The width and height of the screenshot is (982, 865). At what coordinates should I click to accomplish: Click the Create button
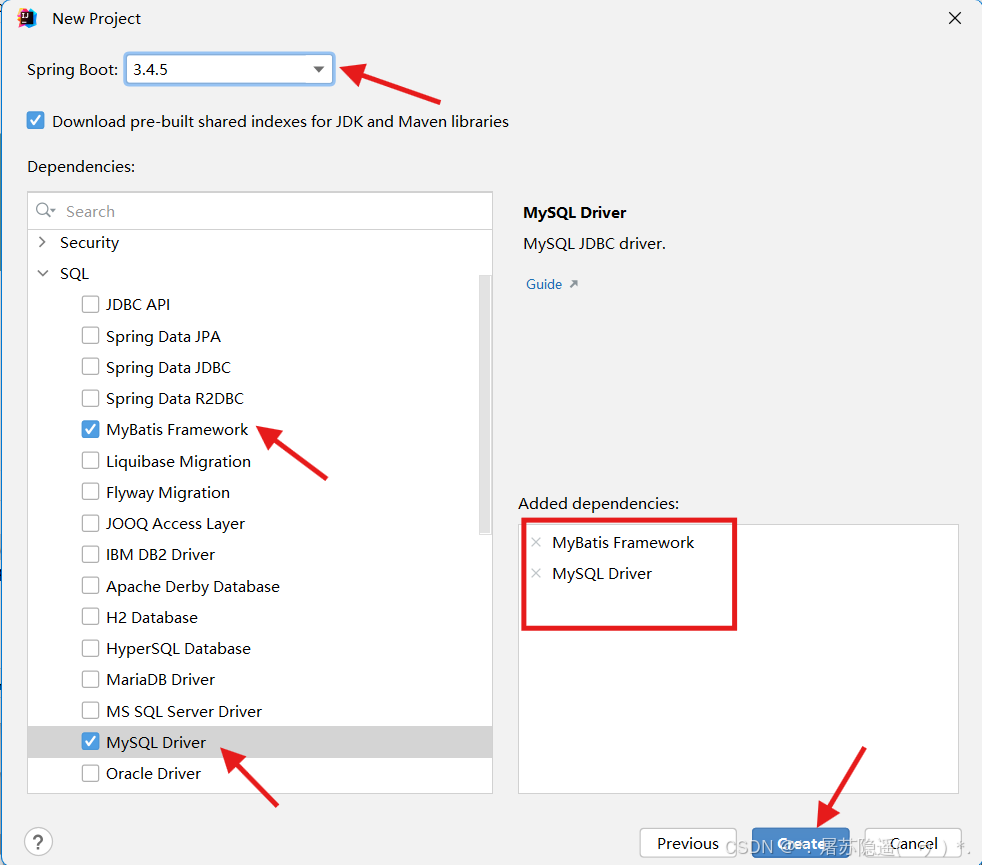(x=800, y=844)
